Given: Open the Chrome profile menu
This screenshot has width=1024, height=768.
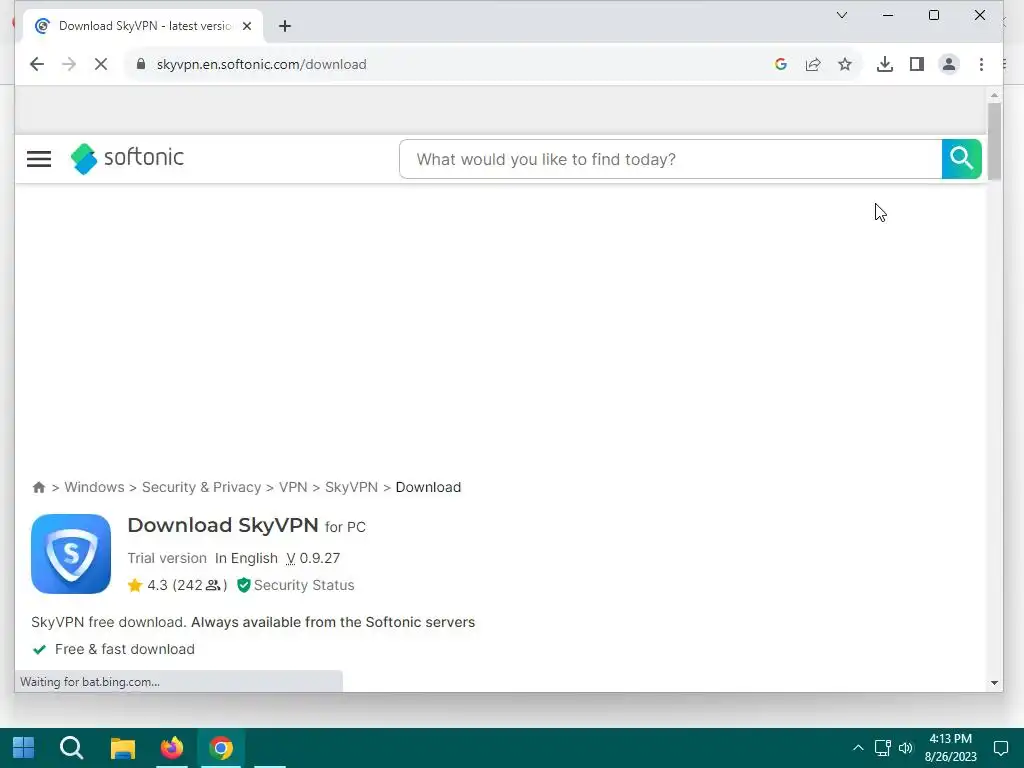Looking at the screenshot, I should pyautogui.click(x=948, y=64).
